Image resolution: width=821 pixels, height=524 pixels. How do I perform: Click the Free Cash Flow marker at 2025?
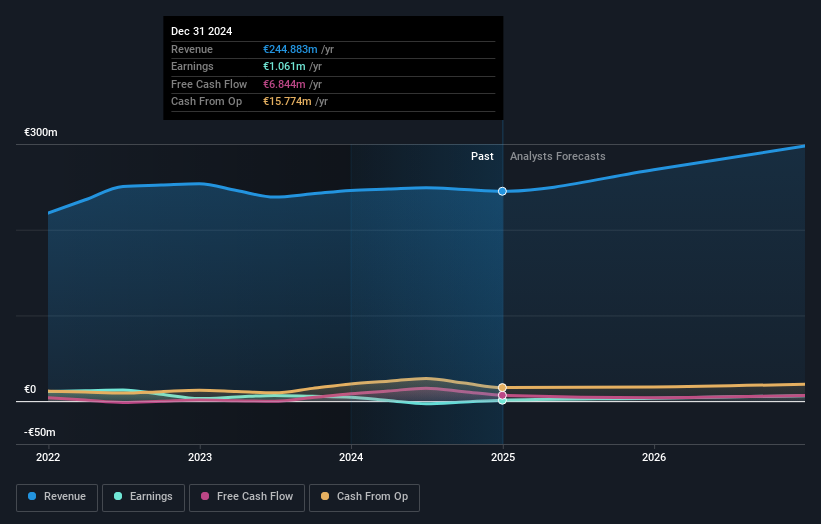coord(502,395)
